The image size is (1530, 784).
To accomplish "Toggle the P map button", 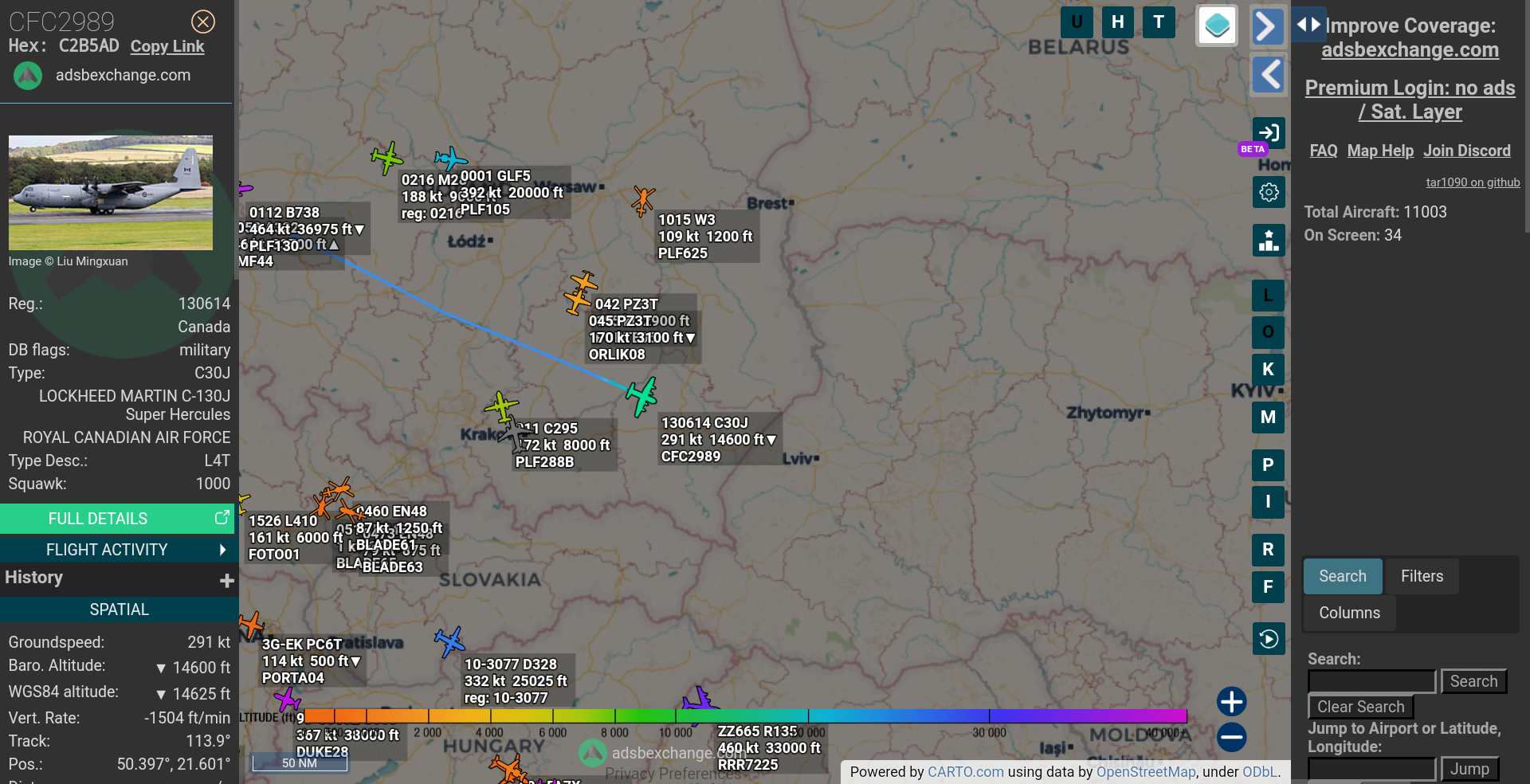I will point(1268,465).
